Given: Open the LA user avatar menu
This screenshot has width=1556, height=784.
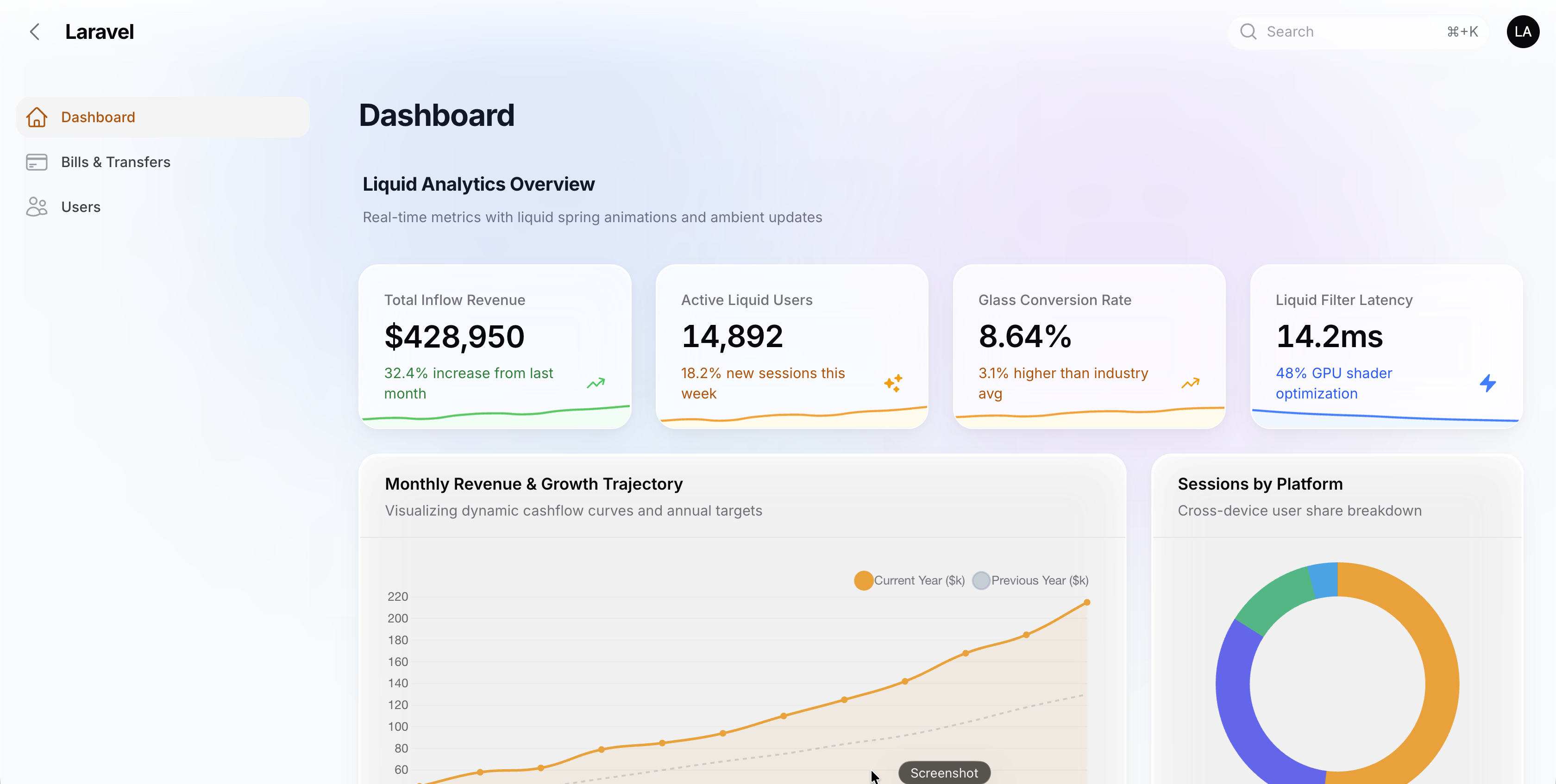Looking at the screenshot, I should 1523,31.
